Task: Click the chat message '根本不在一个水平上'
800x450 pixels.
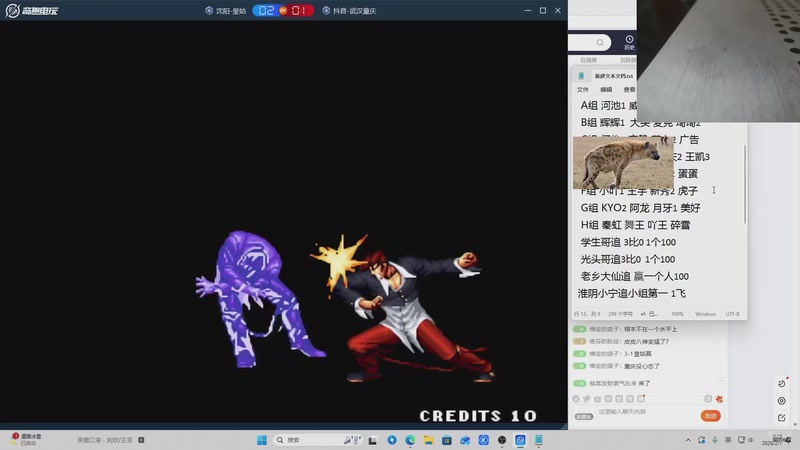Action: [x=651, y=329]
